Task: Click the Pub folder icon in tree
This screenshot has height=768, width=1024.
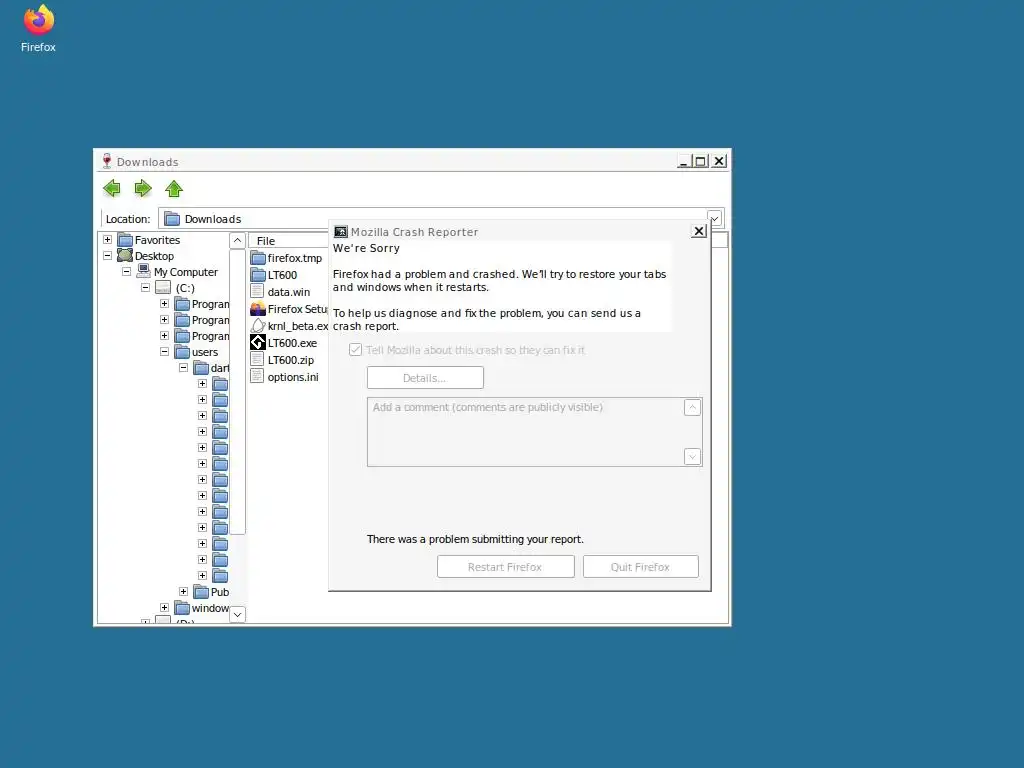Action: (x=201, y=592)
